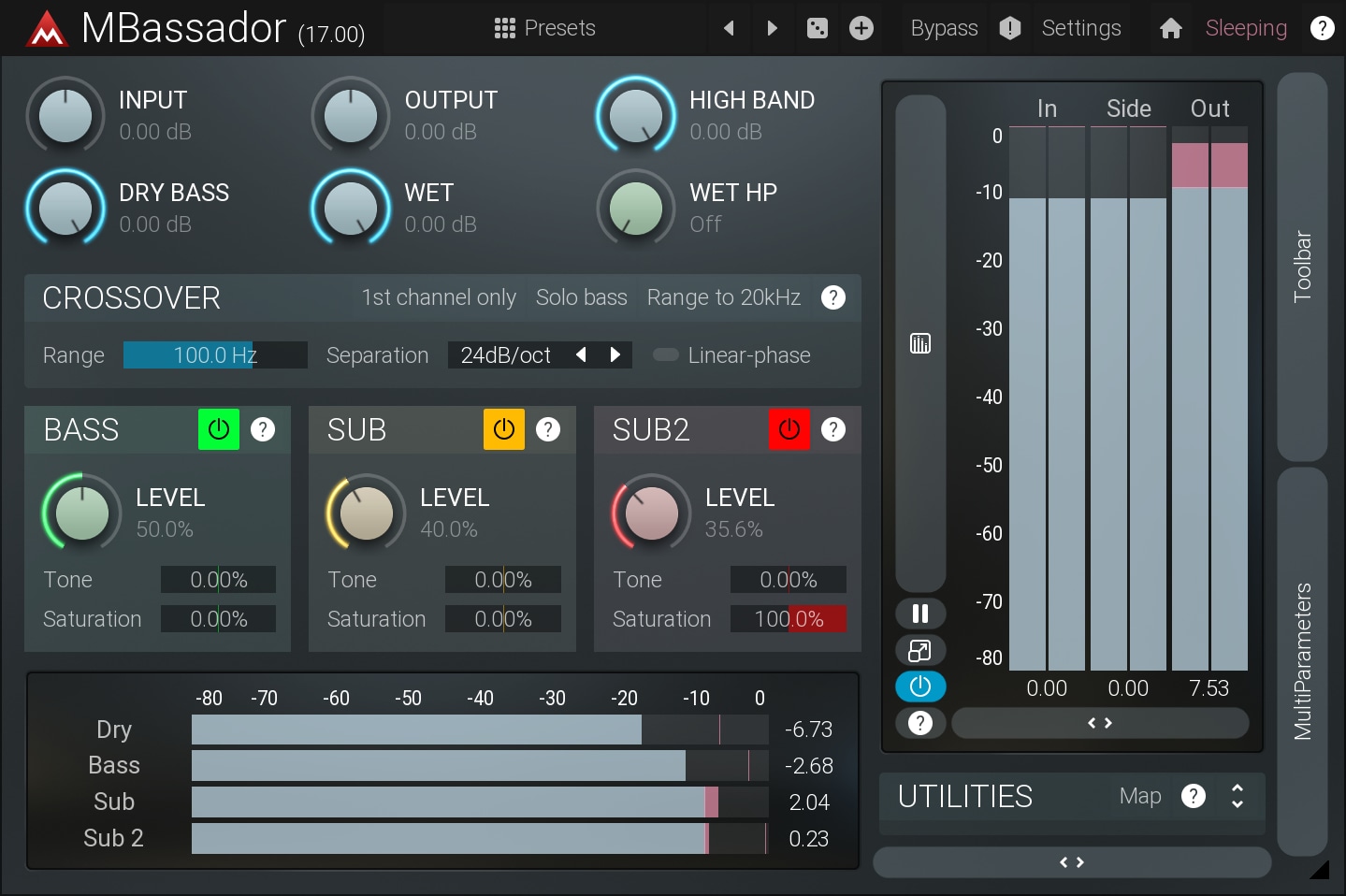
Task: Open the Settings menu
Action: point(1080,28)
